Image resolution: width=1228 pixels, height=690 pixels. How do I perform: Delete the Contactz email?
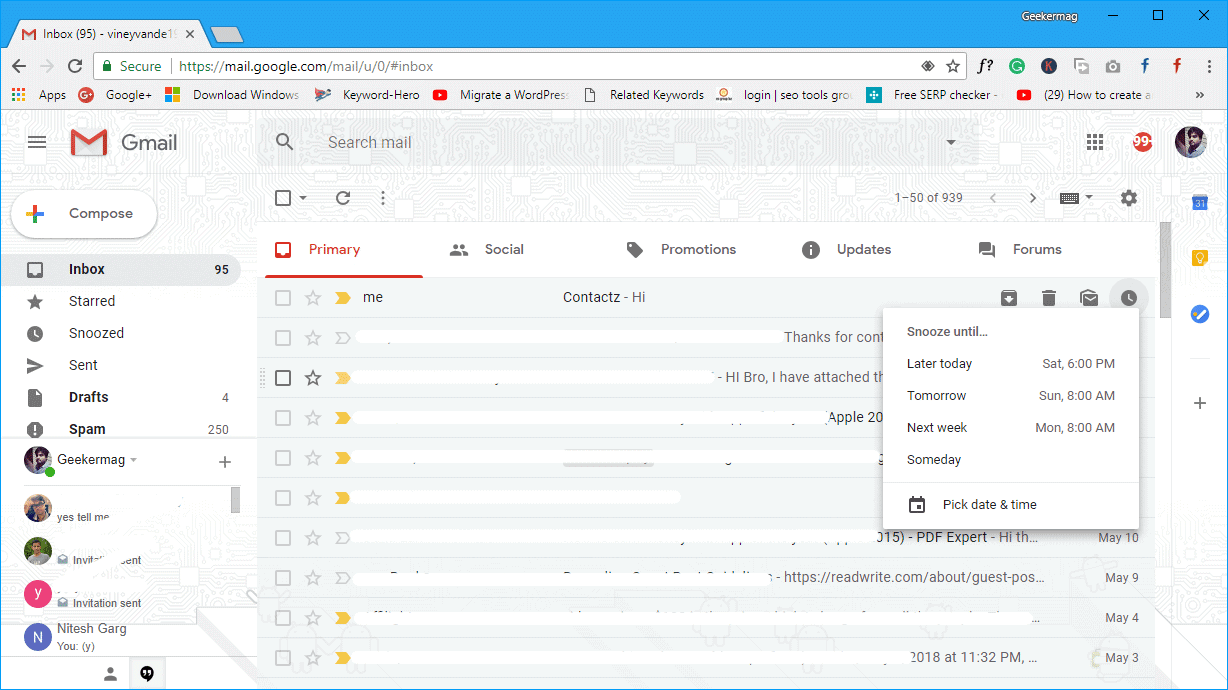[1049, 297]
